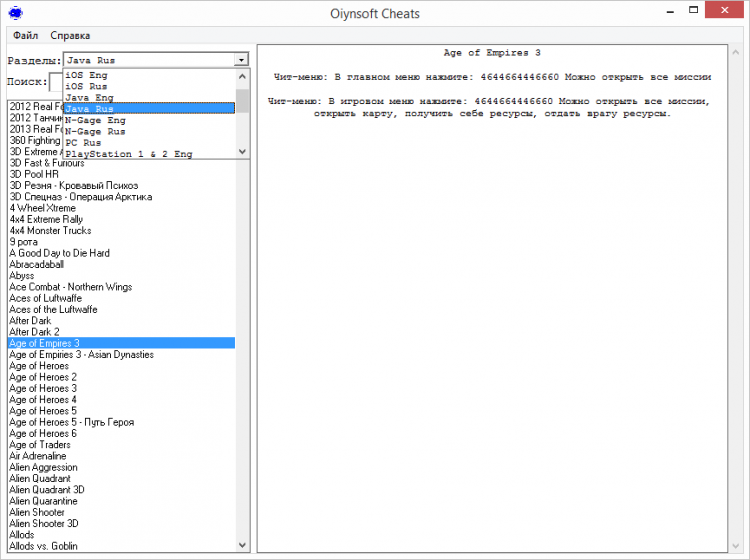Screen dimensions: 750x560
Task: Select Aces of Luftwaffe
Action: pos(122,298)
